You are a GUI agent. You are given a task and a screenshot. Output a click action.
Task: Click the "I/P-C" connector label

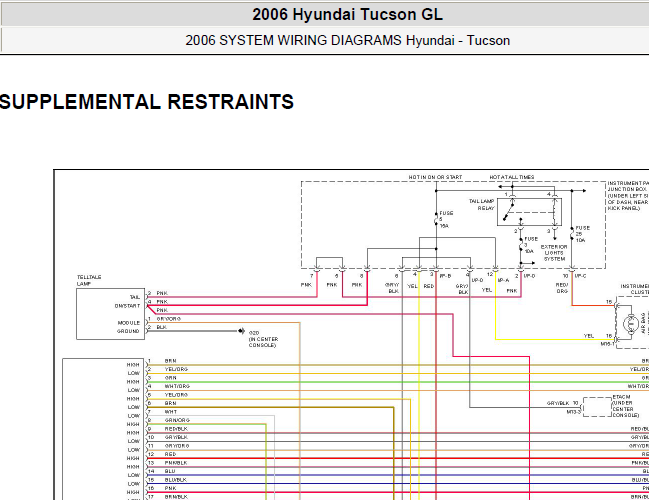pos(580,276)
